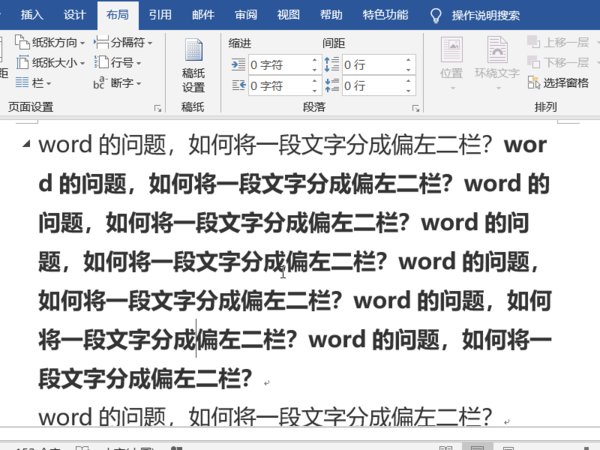Screen dimensions: 600x450
Task: Click in the last line of regular text
Action: point(265,416)
